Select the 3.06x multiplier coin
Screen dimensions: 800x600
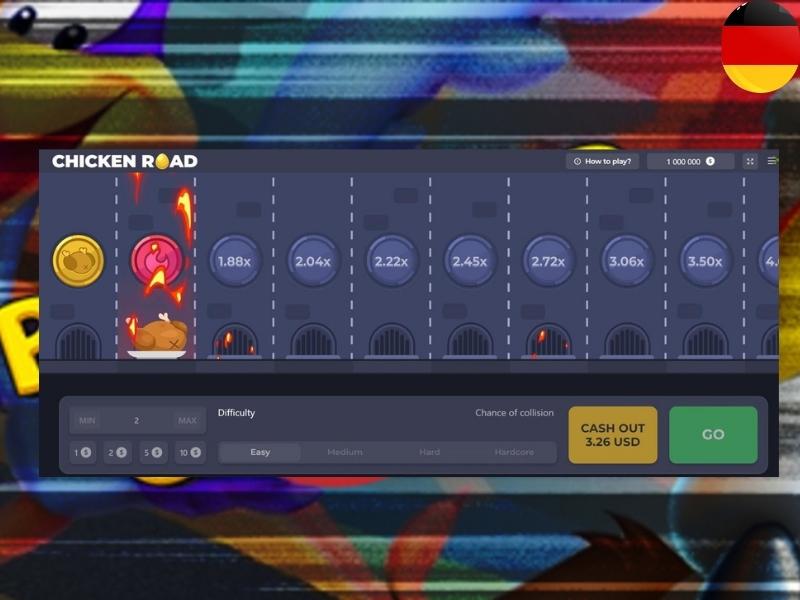click(x=627, y=261)
